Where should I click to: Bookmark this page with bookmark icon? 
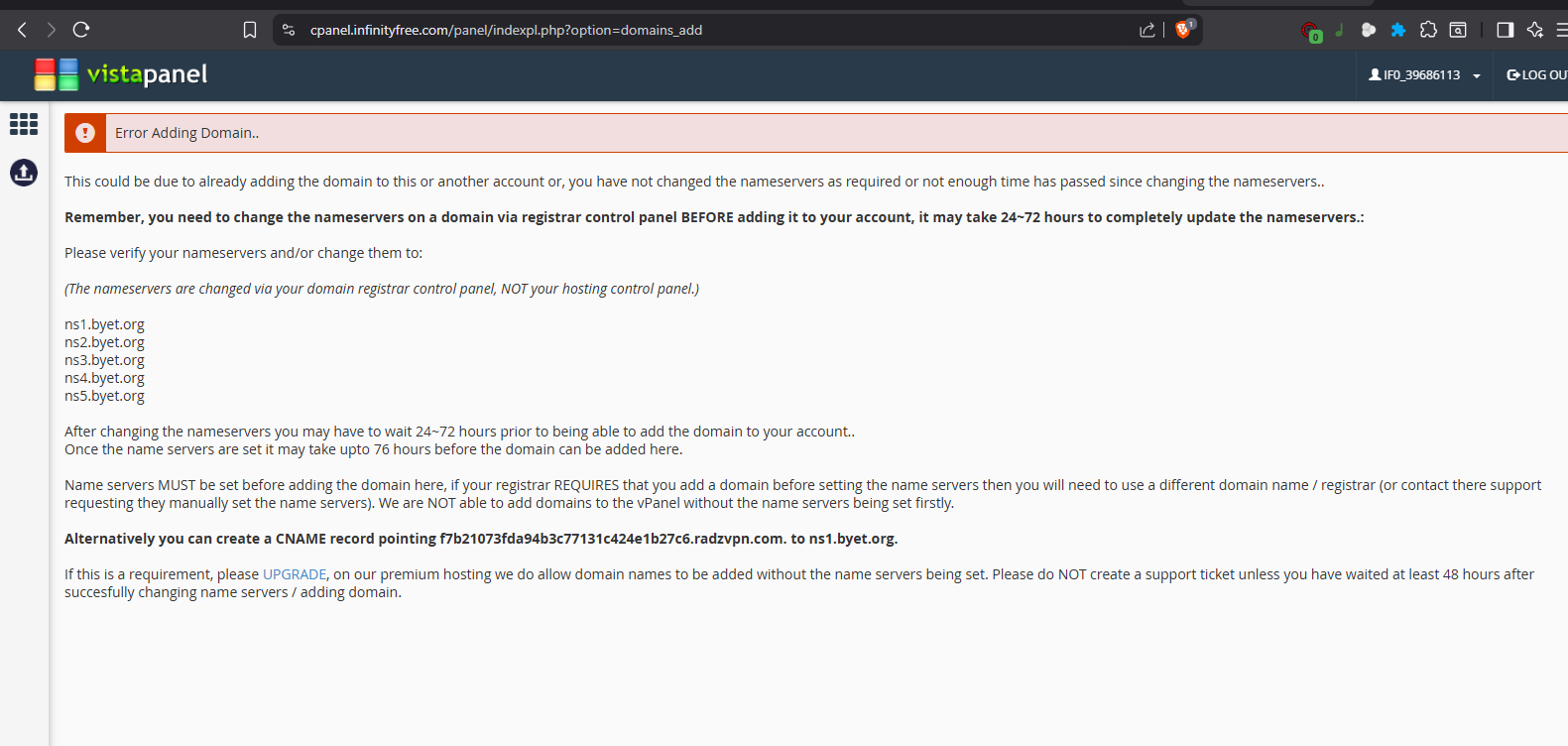pos(250,30)
